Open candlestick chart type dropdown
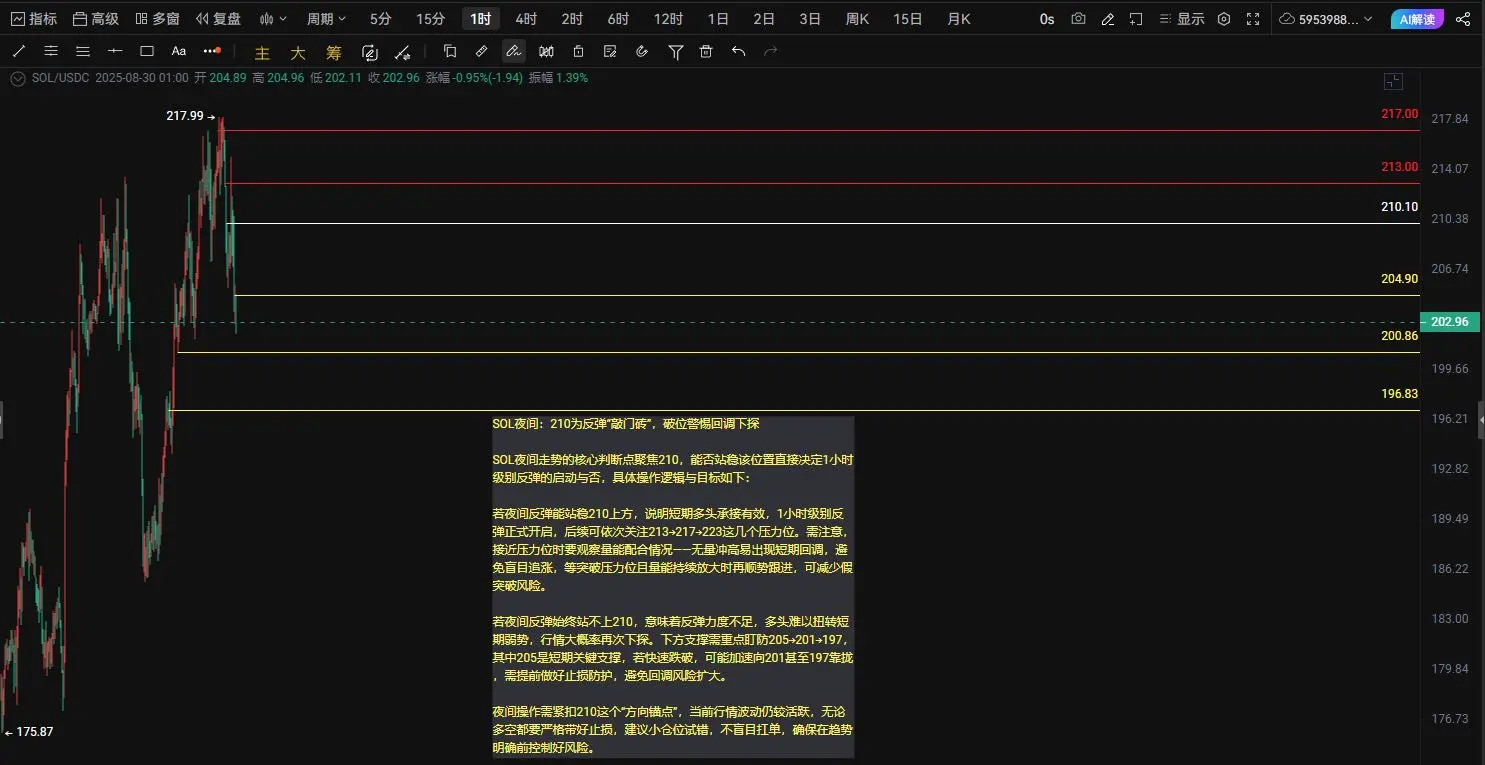1485x765 pixels. [x=273, y=19]
